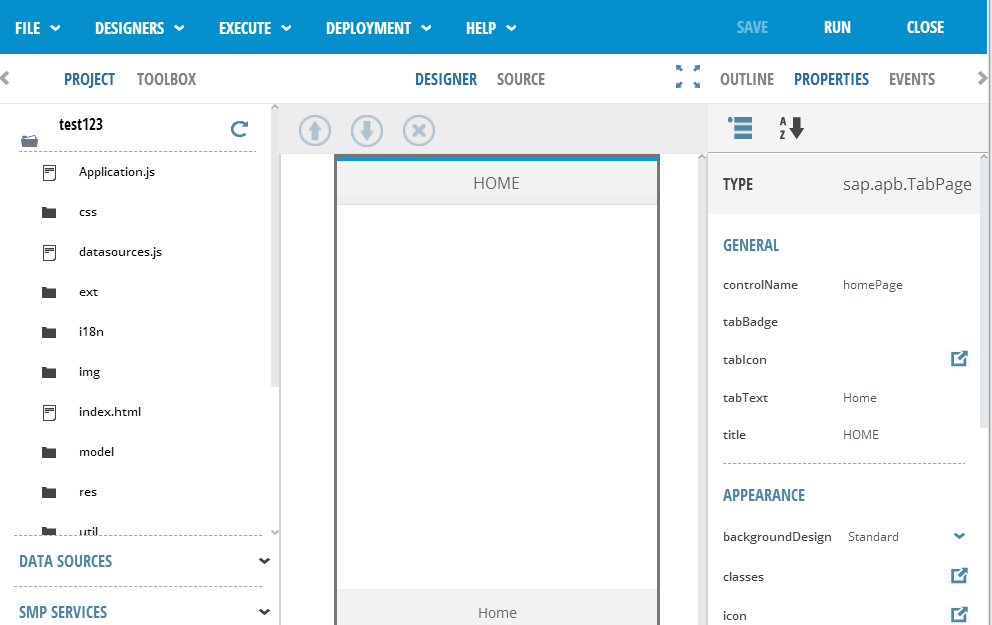Click the RUN button
Viewport: 992px width, 625px height.
(x=837, y=27)
